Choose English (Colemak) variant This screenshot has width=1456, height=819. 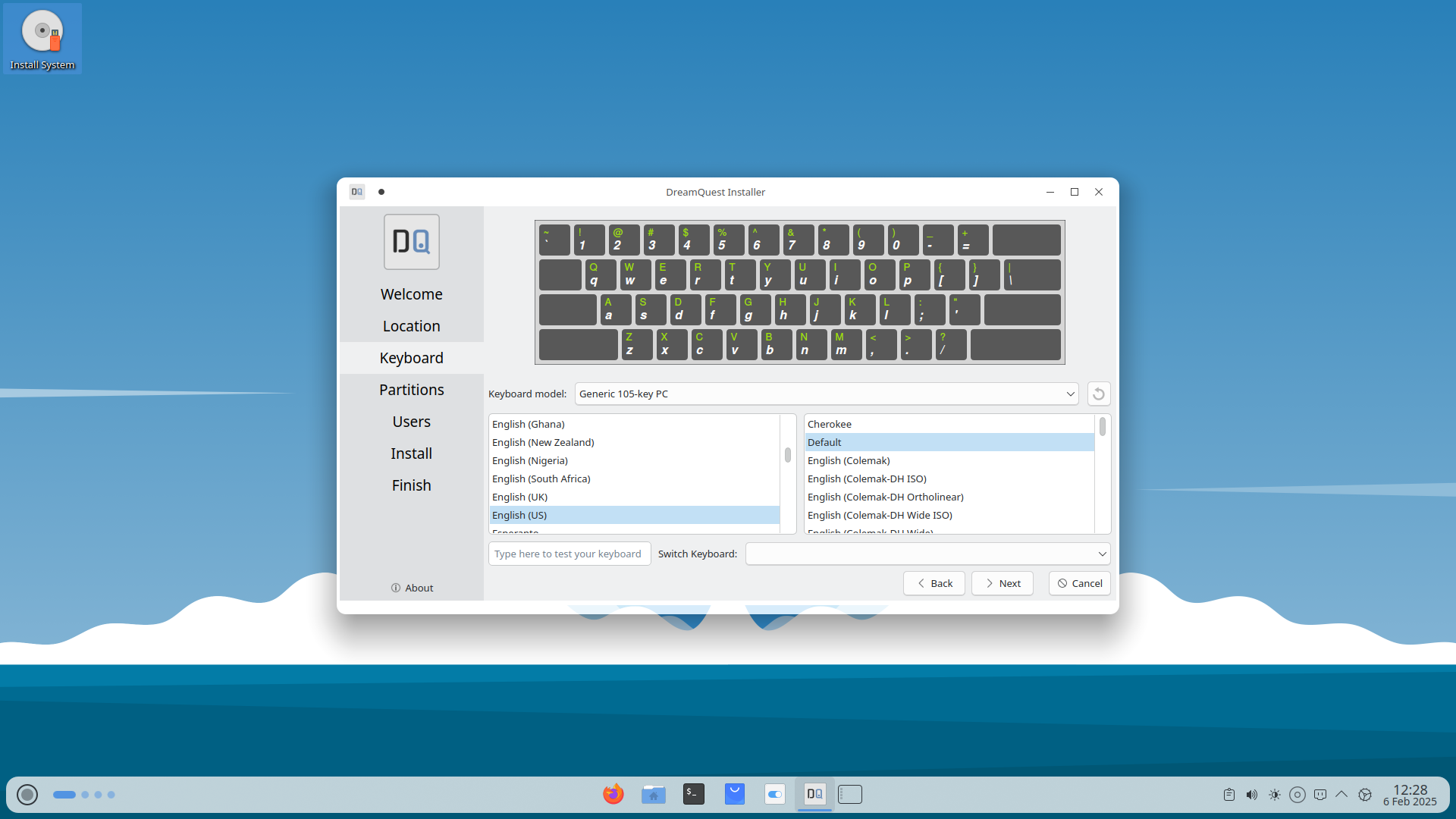848,460
